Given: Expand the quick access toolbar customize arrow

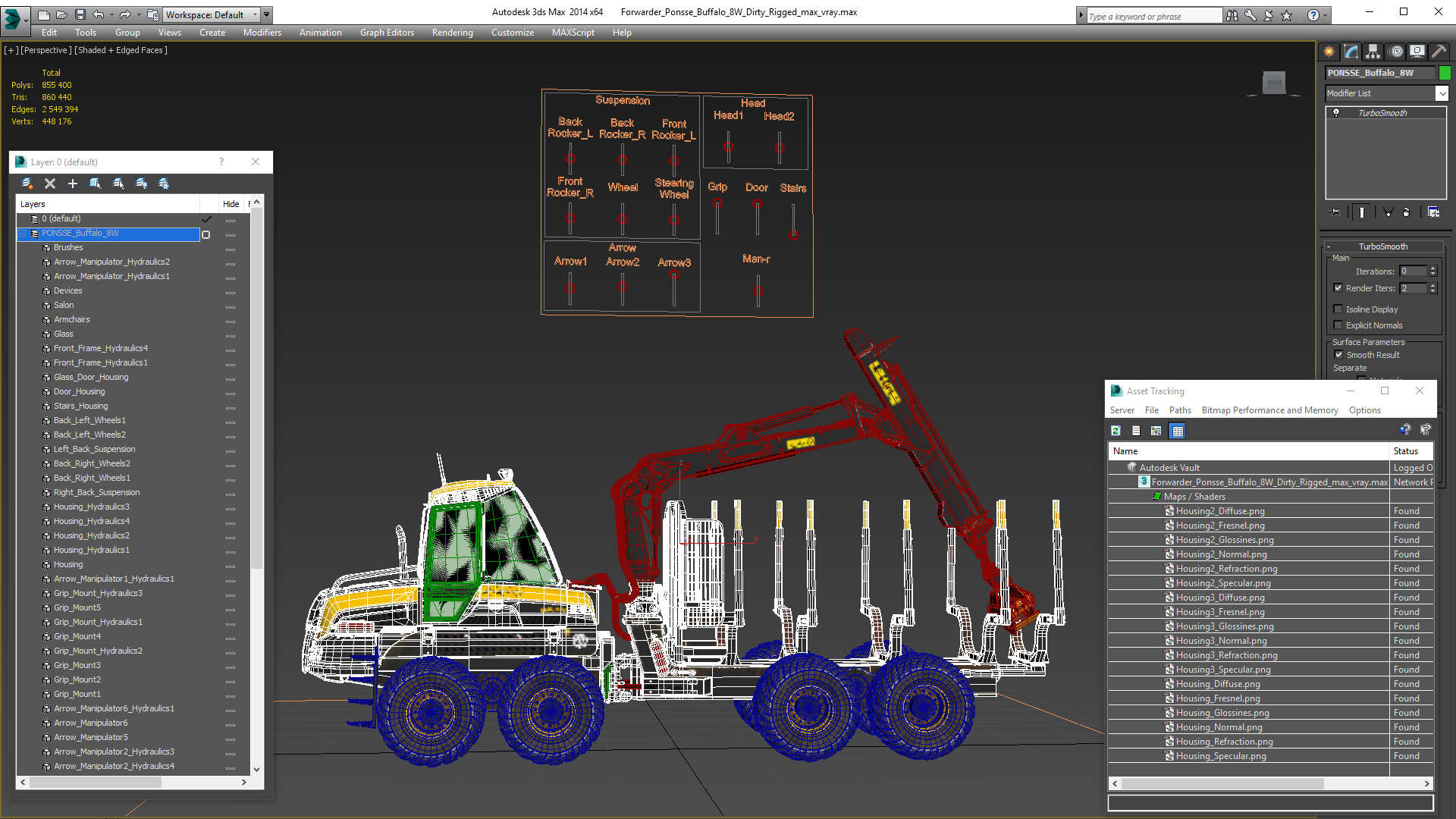Looking at the screenshot, I should [267, 14].
